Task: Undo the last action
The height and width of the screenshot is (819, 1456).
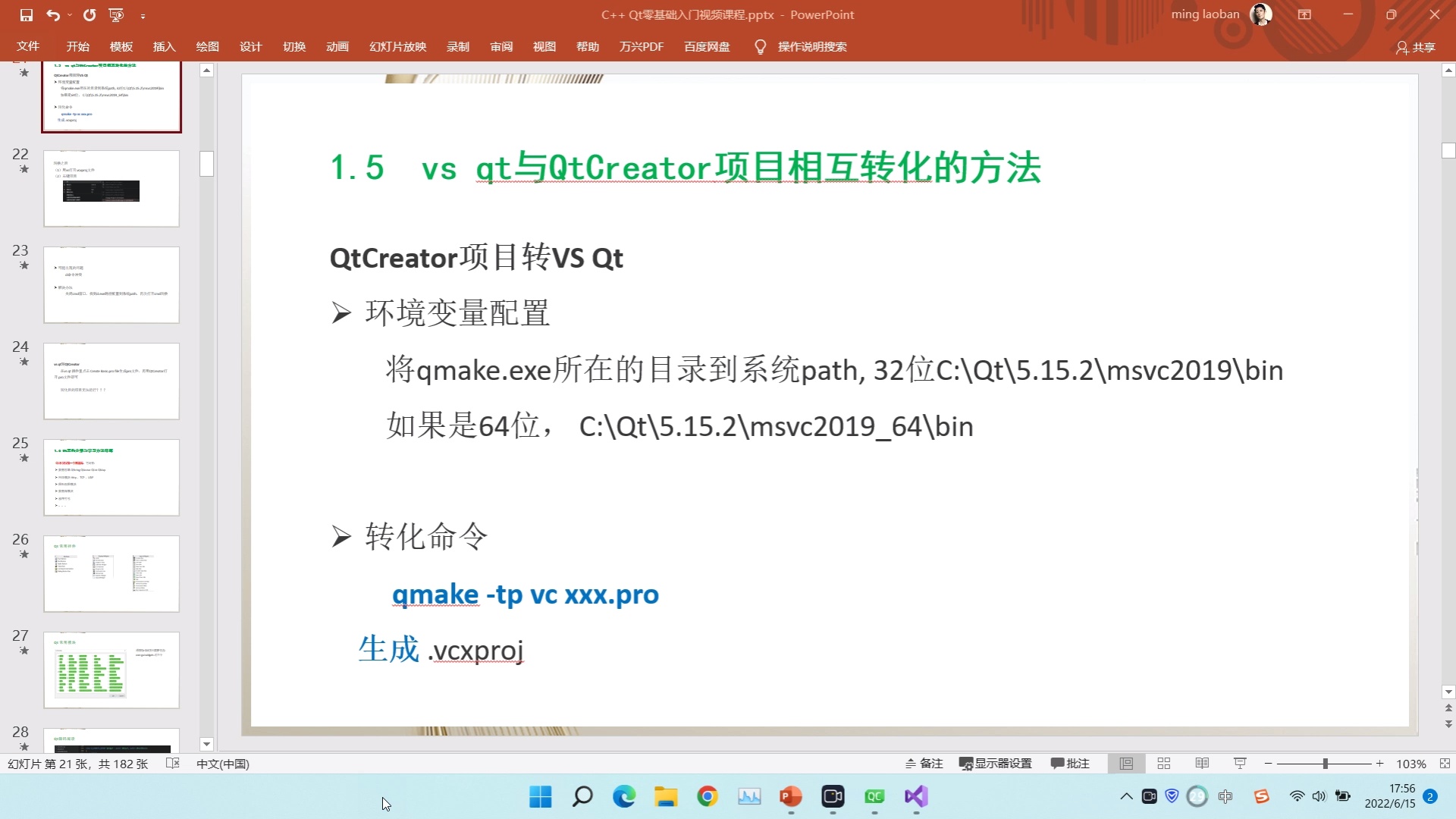Action: tap(52, 14)
